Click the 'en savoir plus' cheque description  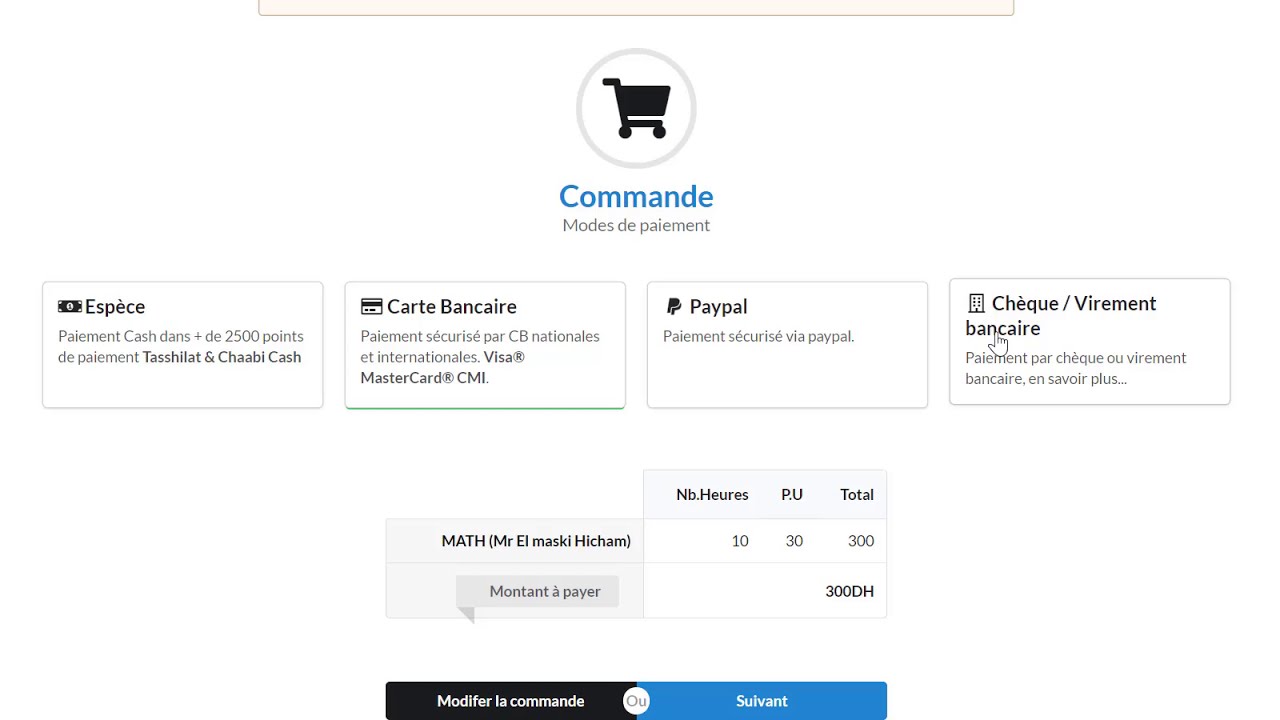tap(1075, 368)
